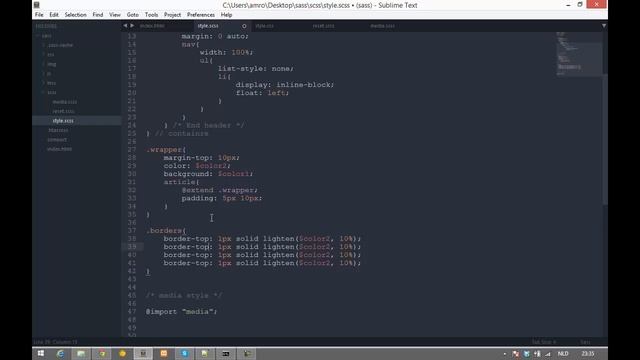640x360 pixels.
Task: Close the unsaved style.scss tab via its dot
Action: [244, 26]
